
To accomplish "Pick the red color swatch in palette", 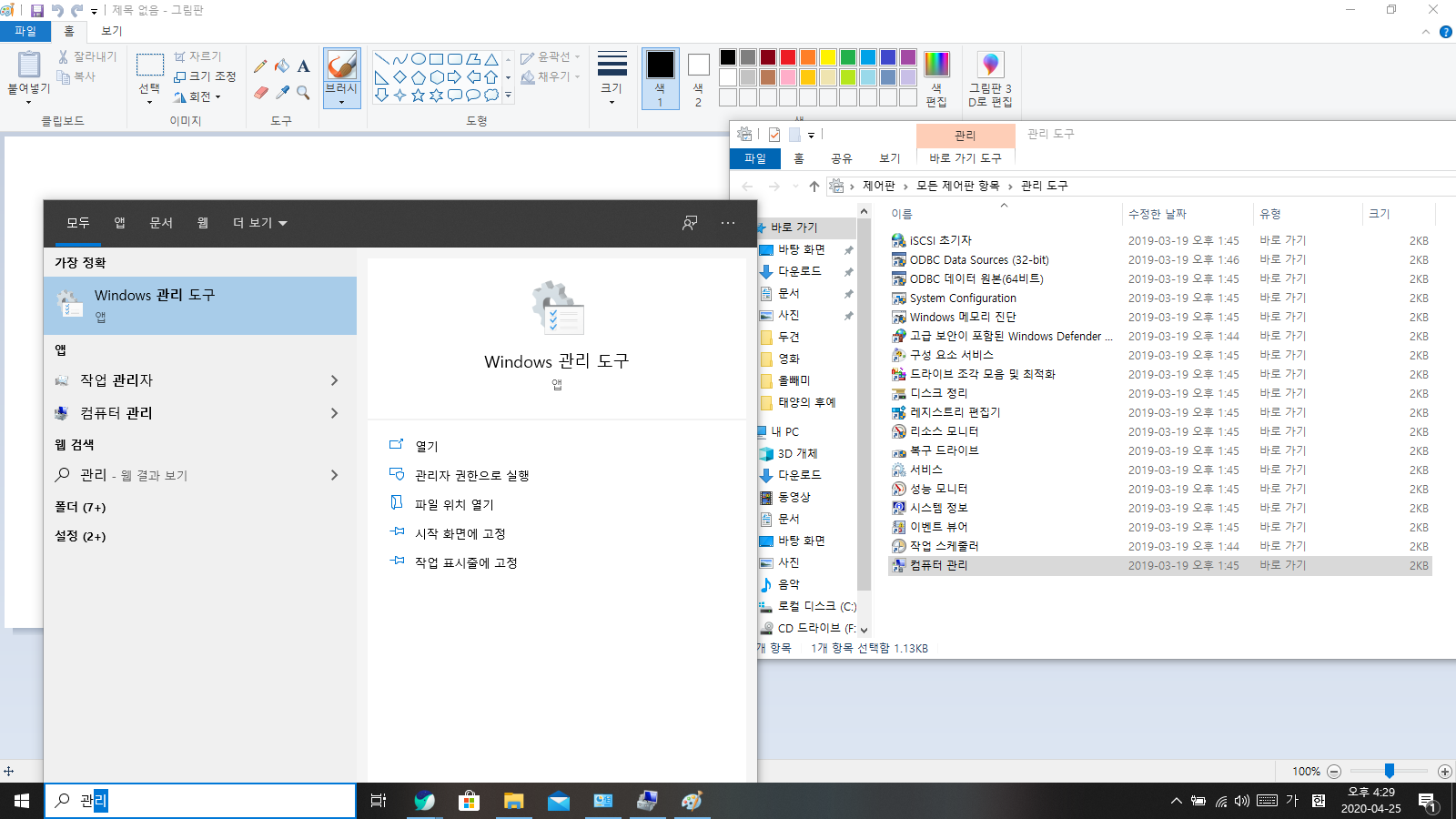I will (x=788, y=57).
